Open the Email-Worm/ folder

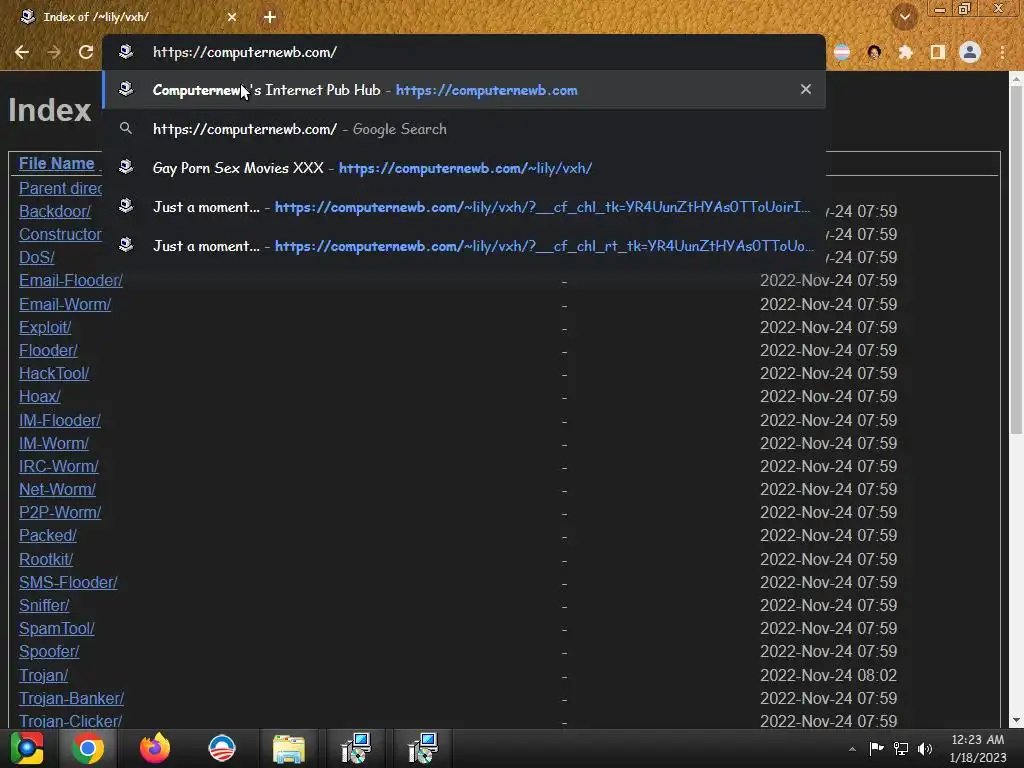click(65, 304)
